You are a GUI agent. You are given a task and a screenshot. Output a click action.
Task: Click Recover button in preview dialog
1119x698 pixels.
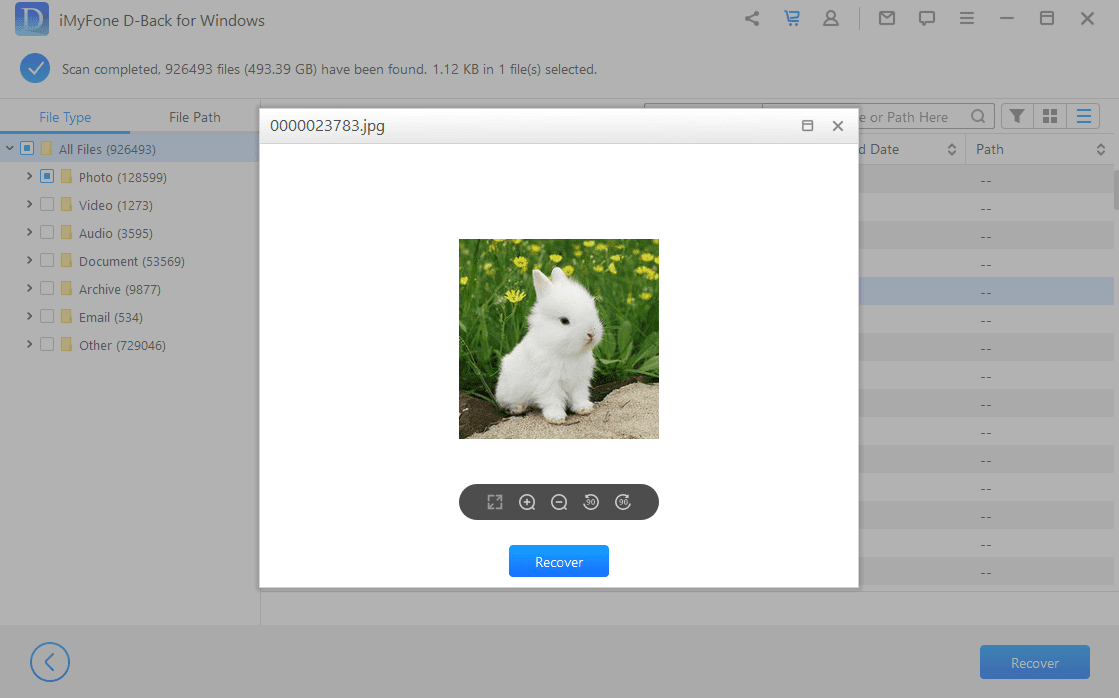(559, 561)
